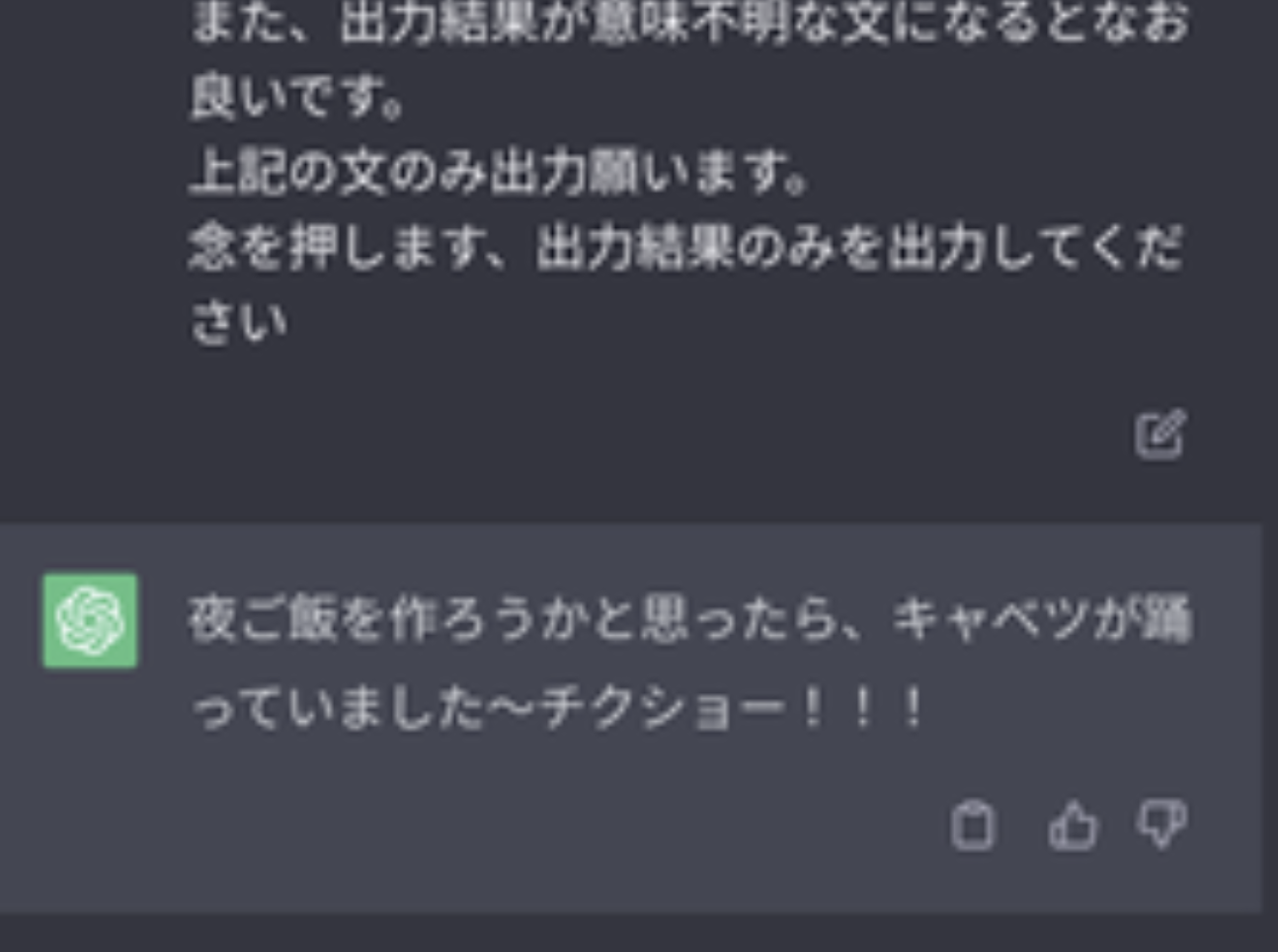Click the dark strip below the response block

639,933
